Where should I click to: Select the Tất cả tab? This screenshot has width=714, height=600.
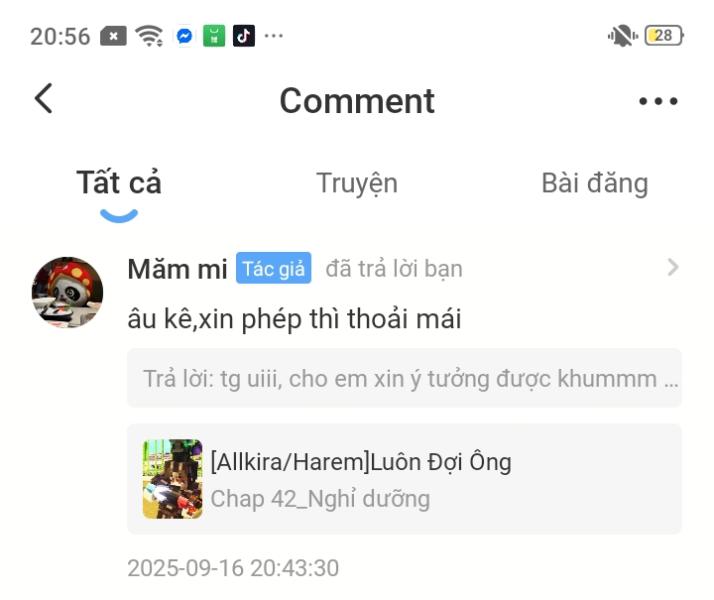tap(119, 183)
